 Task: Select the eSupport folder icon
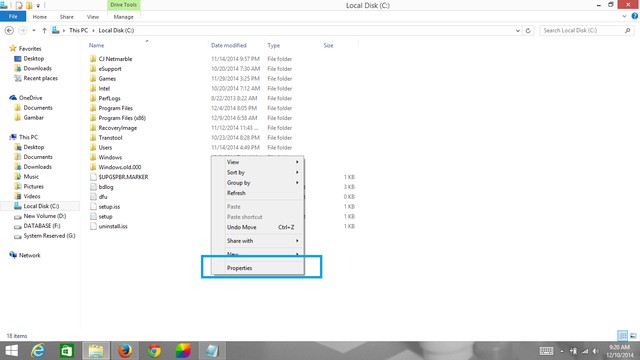coord(93,69)
